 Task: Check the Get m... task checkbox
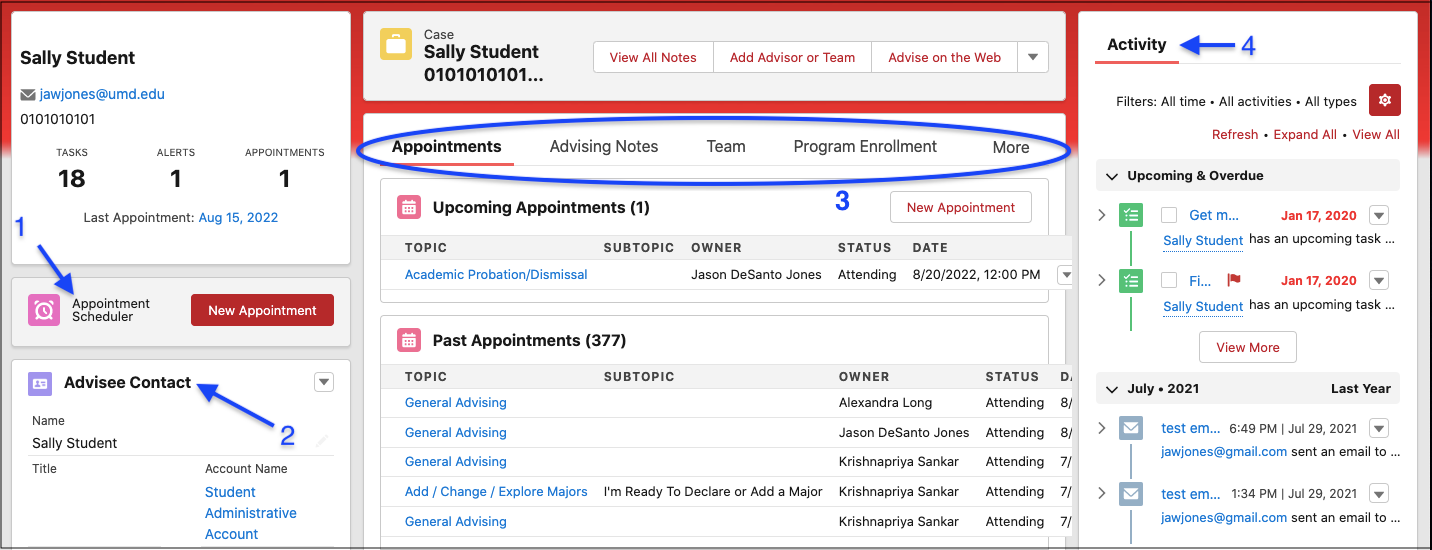coord(1168,215)
